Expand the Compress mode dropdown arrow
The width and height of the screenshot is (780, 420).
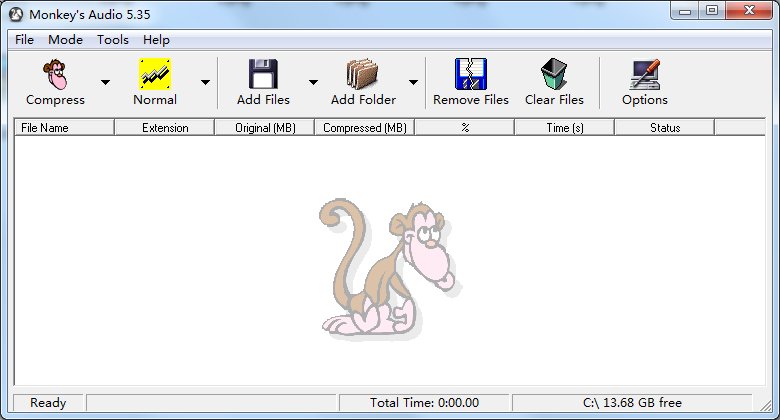(105, 83)
